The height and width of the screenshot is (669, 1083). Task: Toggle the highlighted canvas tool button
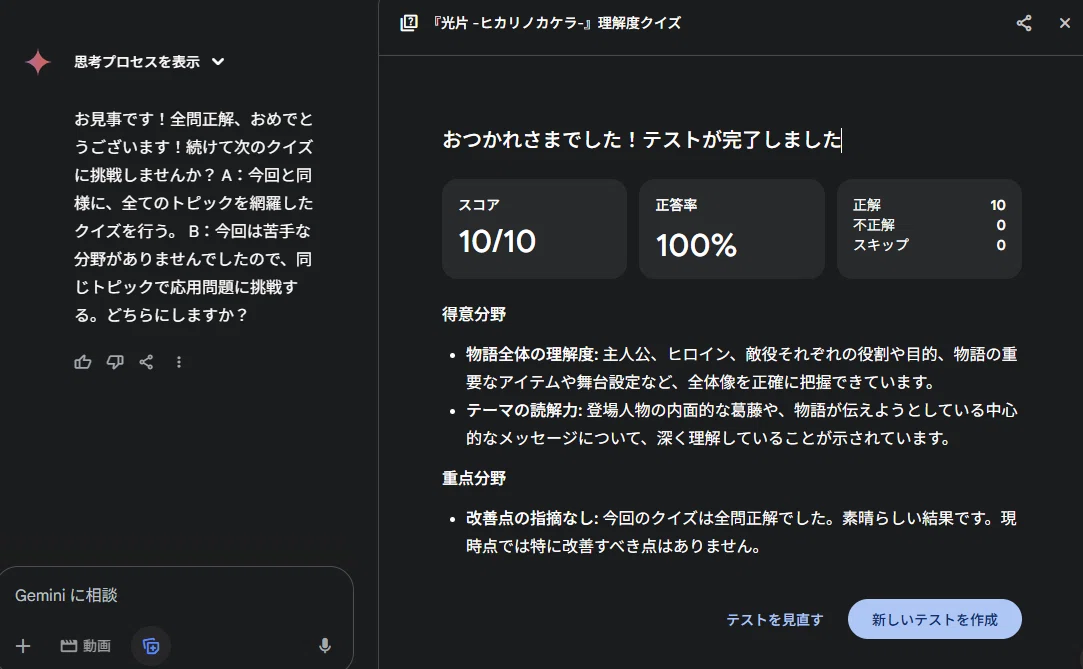tap(151, 646)
